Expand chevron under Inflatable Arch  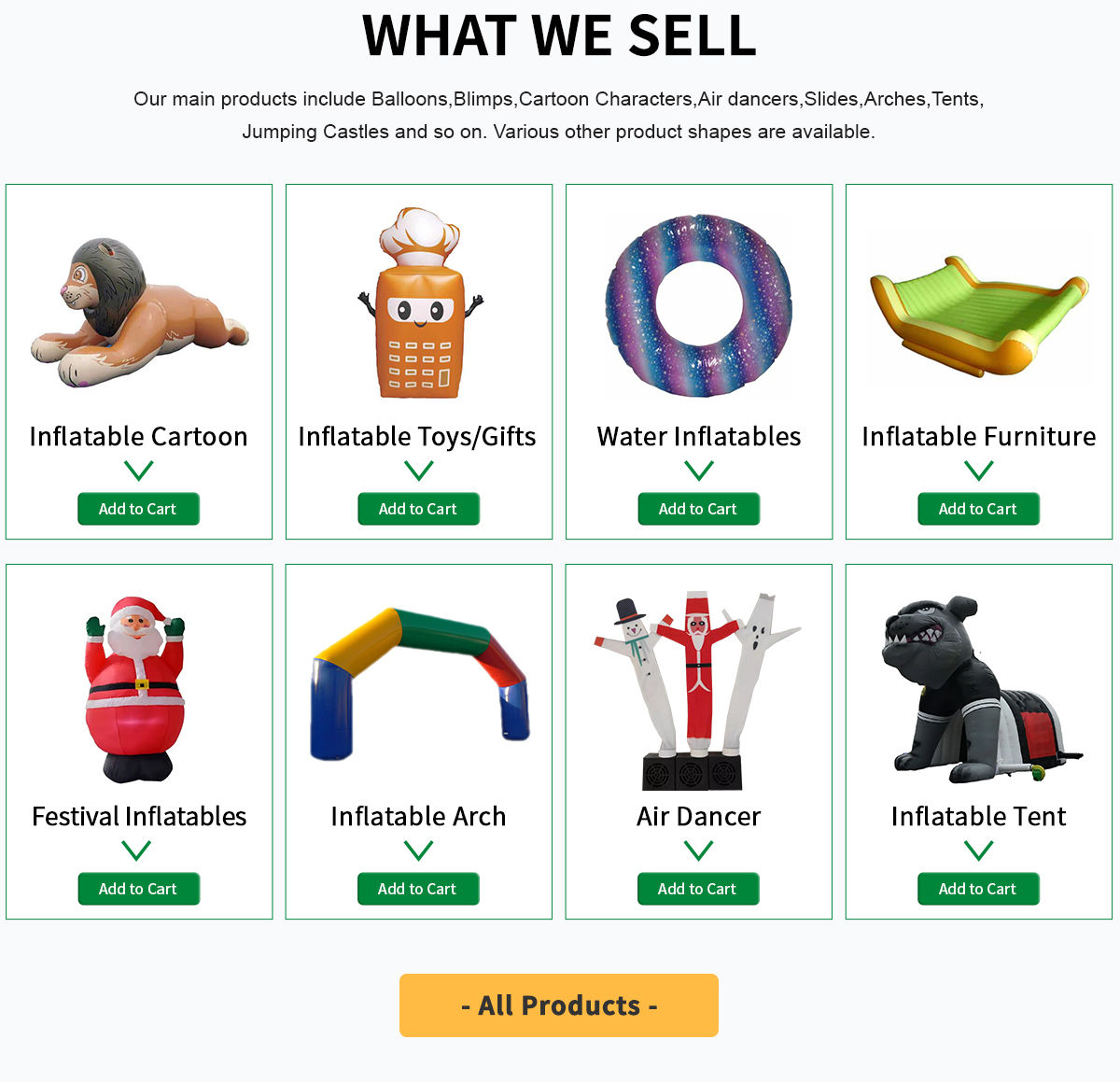(x=418, y=850)
